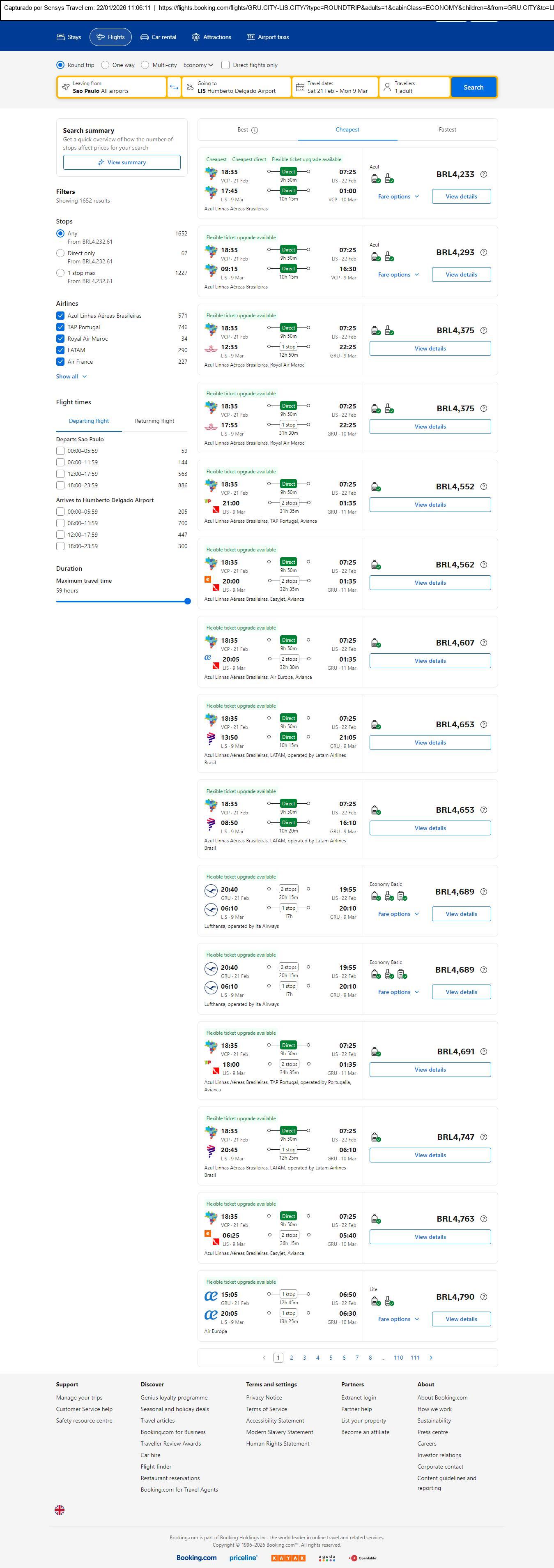Screen dimensions: 554x1568
Task: Select the One way radio button
Action: [105, 65]
